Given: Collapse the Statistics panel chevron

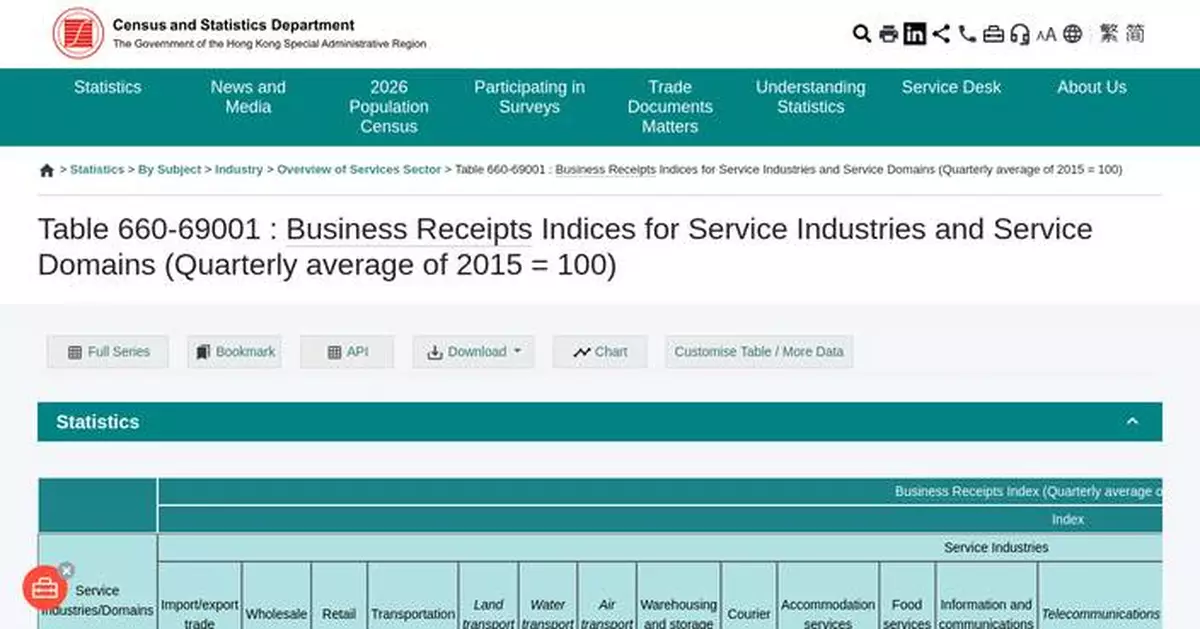Looking at the screenshot, I should point(1133,420).
